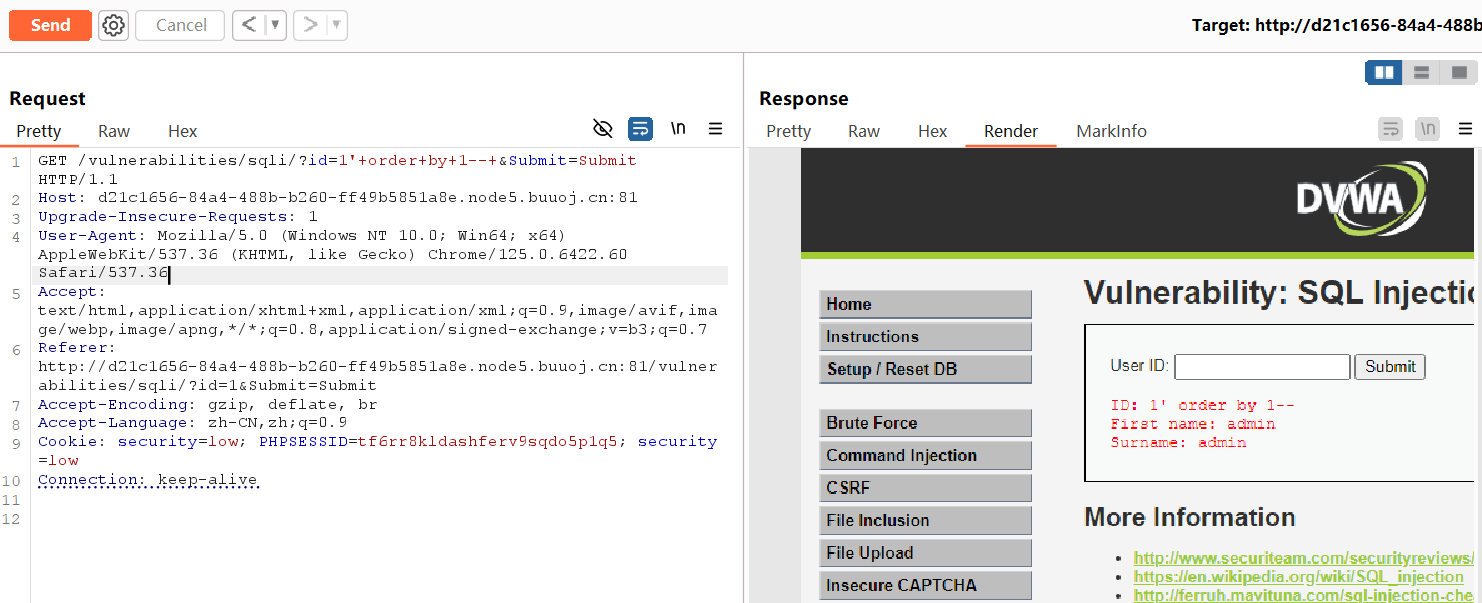Open Insecure CAPTCHA vulnerability page
Image resolution: width=1482 pixels, height=603 pixels.
tap(925, 585)
